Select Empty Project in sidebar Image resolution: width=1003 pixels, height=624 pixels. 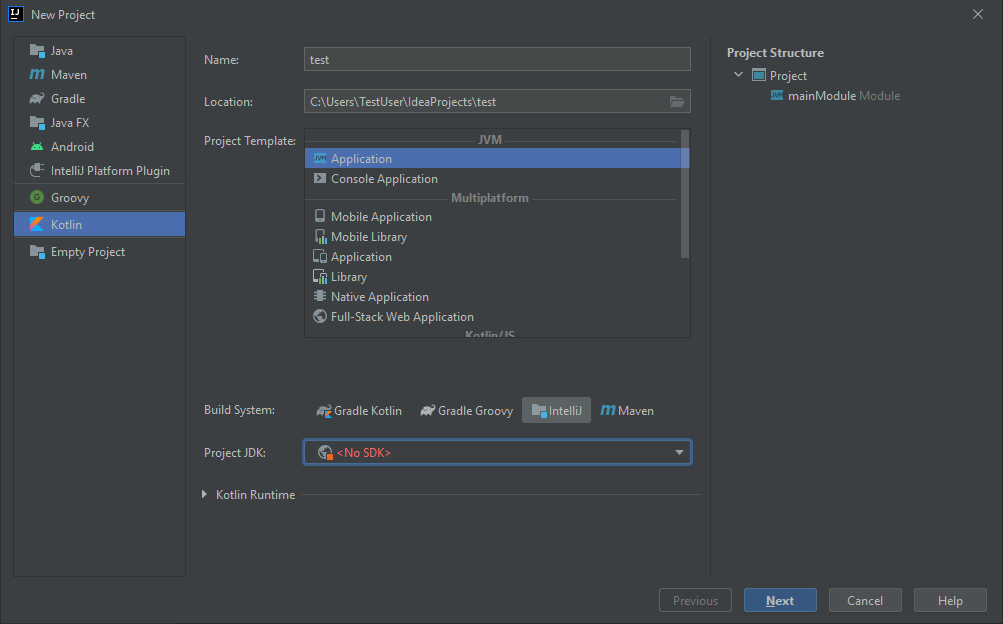[x=88, y=252]
